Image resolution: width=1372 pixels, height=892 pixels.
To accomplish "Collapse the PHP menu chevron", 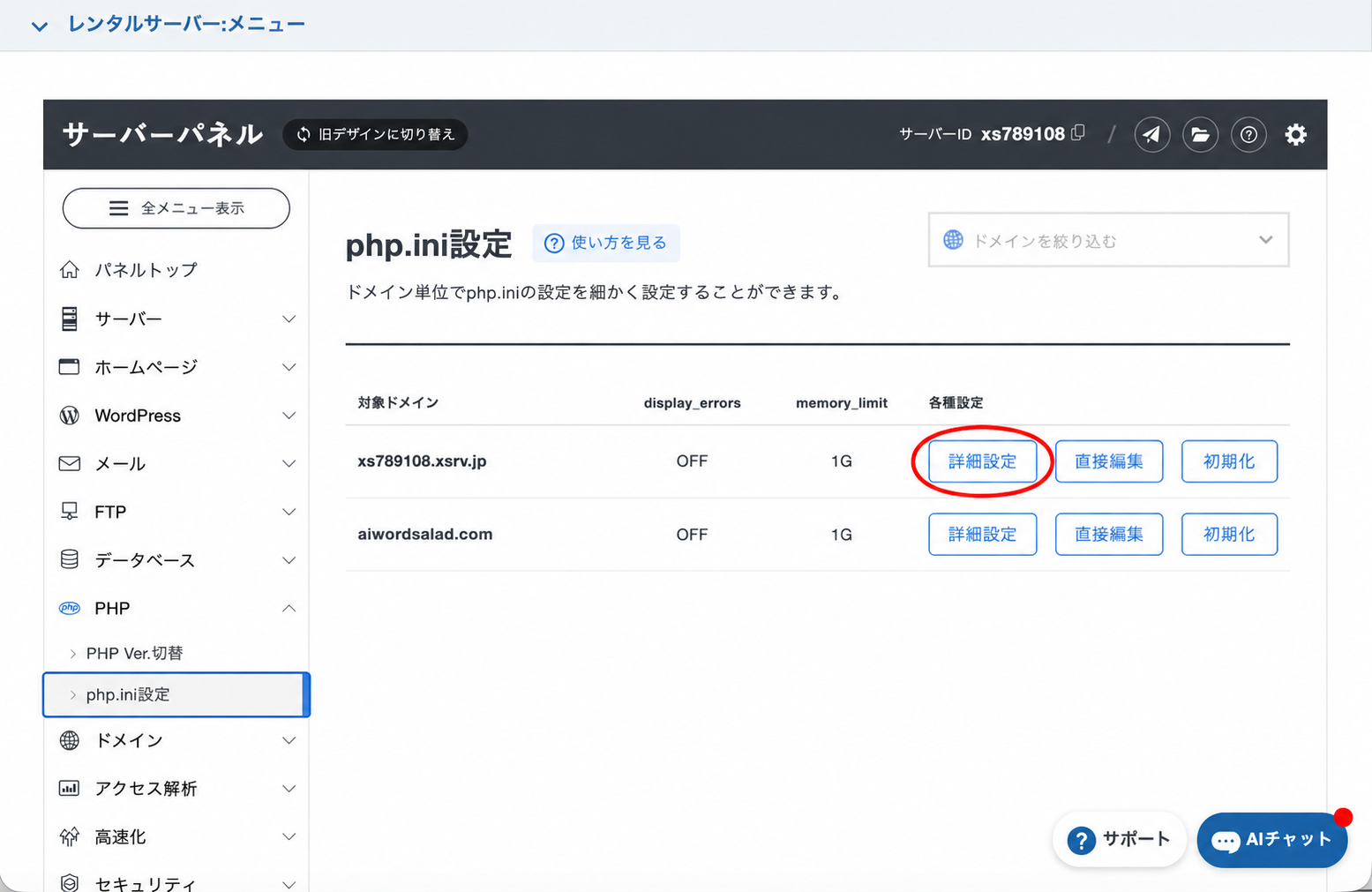I will (289, 608).
